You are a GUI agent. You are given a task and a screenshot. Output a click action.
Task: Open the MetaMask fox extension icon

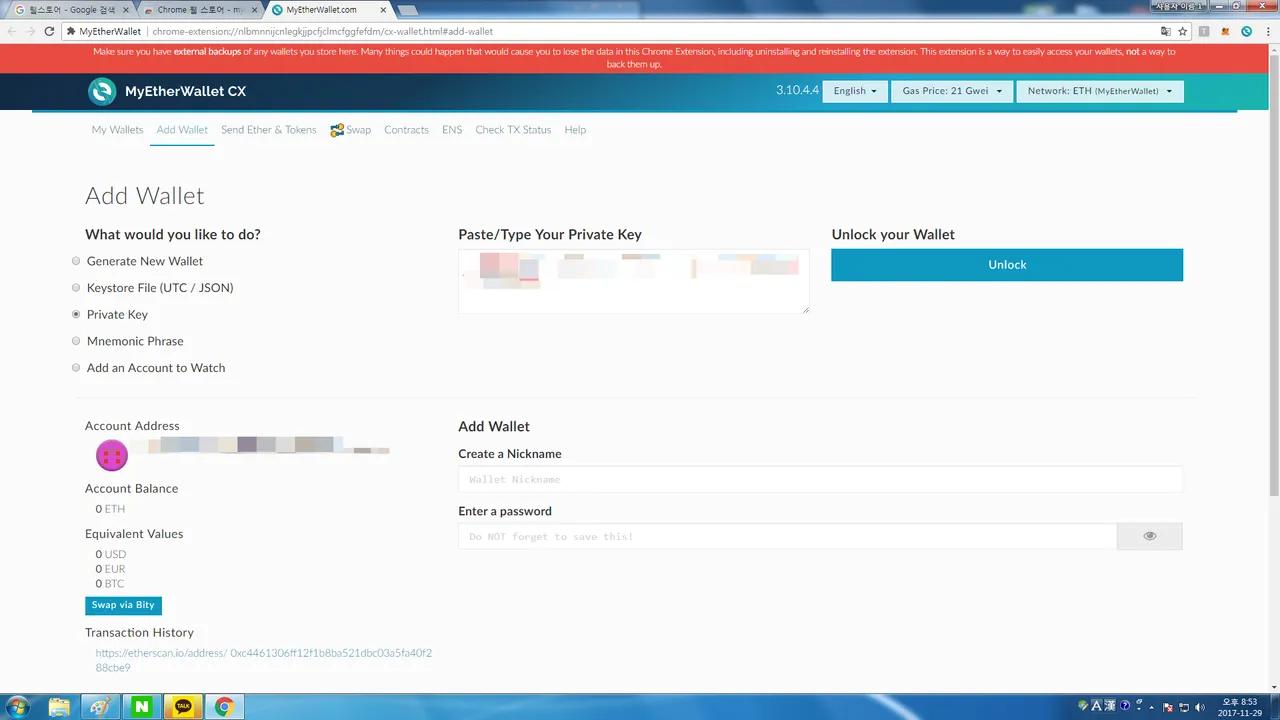click(x=1226, y=31)
